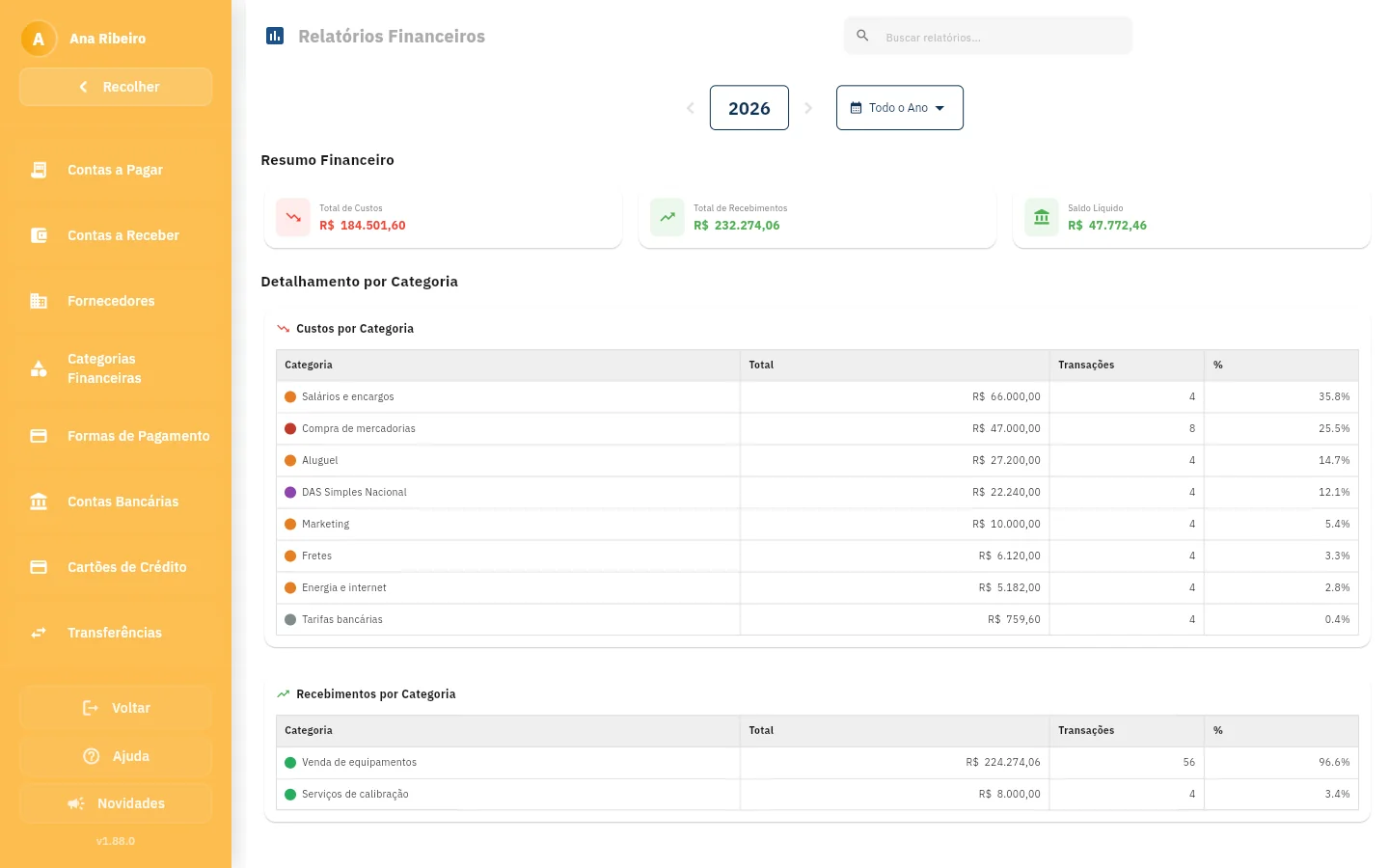Click the Categorias Financeiras shapes icon
The image size is (1389, 868).
[39, 368]
